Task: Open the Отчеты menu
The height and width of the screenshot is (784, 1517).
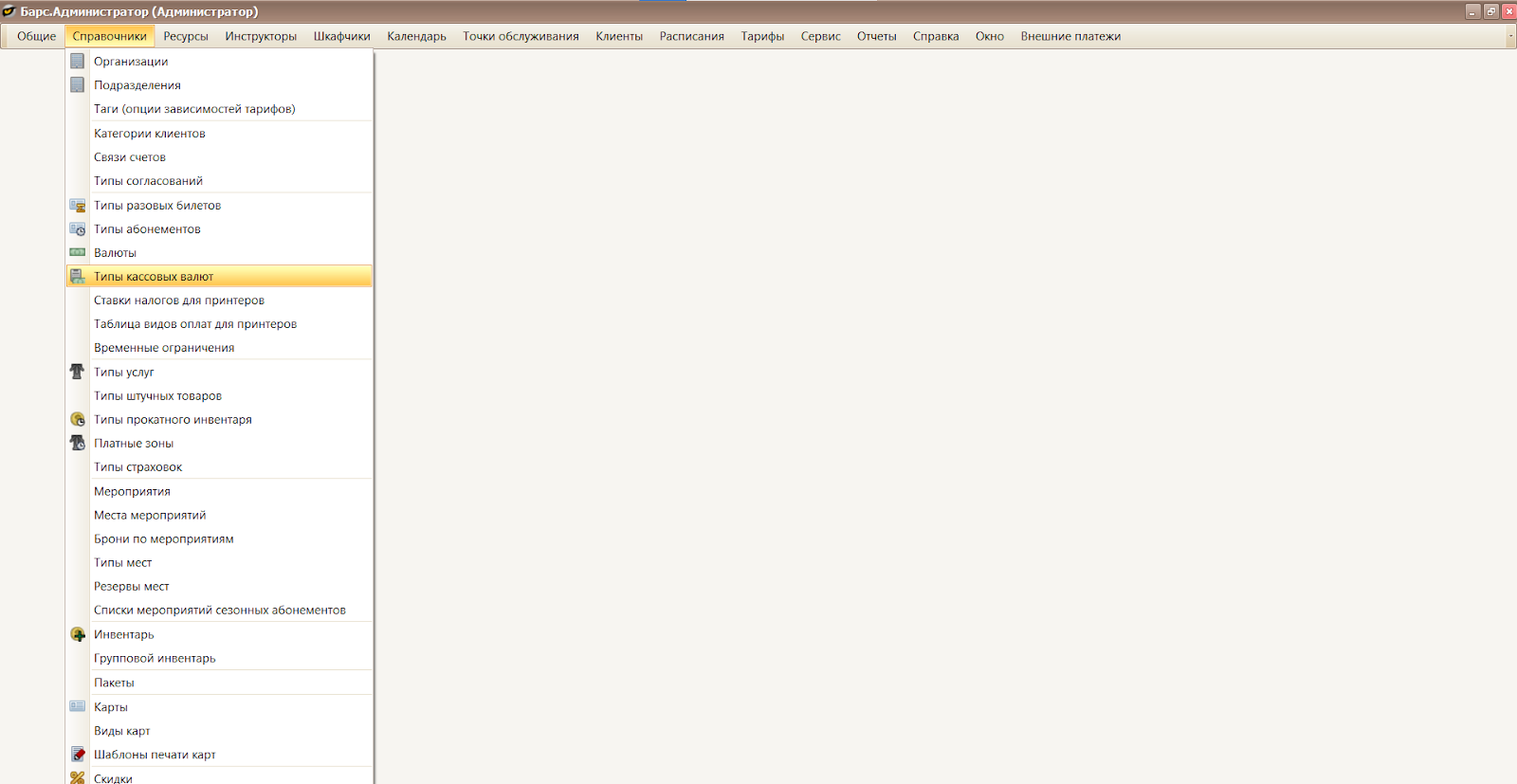Action: point(877,37)
